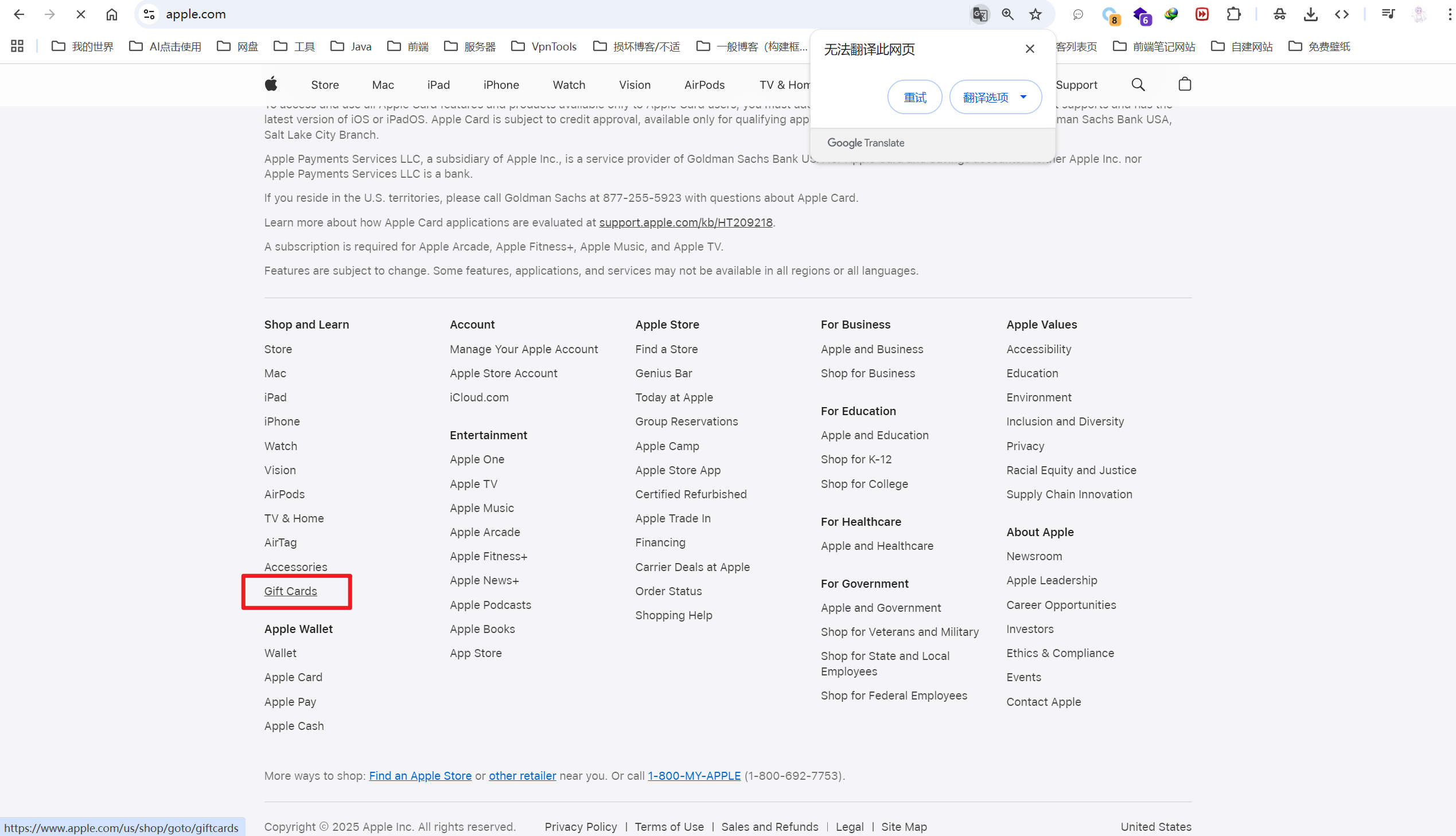Open the chat bubble extension icon

pyautogui.click(x=1078, y=14)
